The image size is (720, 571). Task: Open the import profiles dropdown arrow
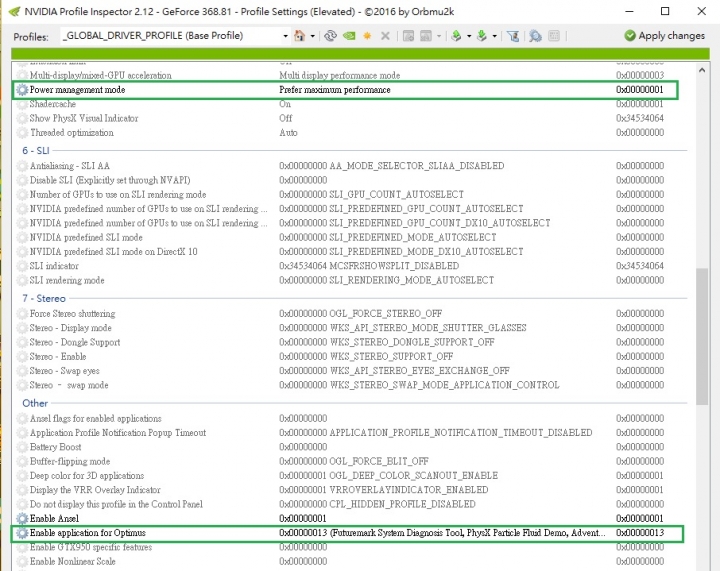[x=495, y=36]
